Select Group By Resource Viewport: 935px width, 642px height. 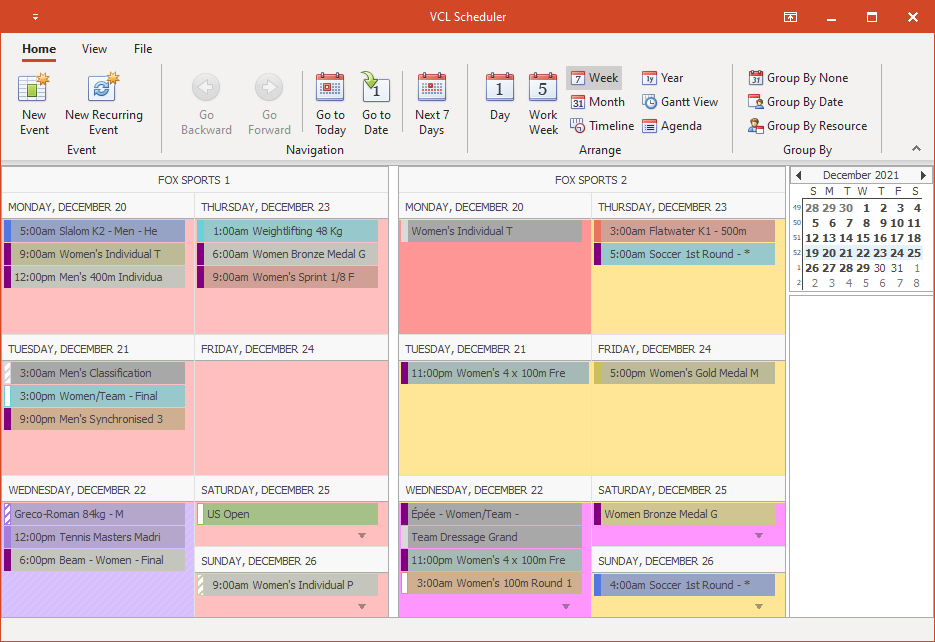pos(808,125)
